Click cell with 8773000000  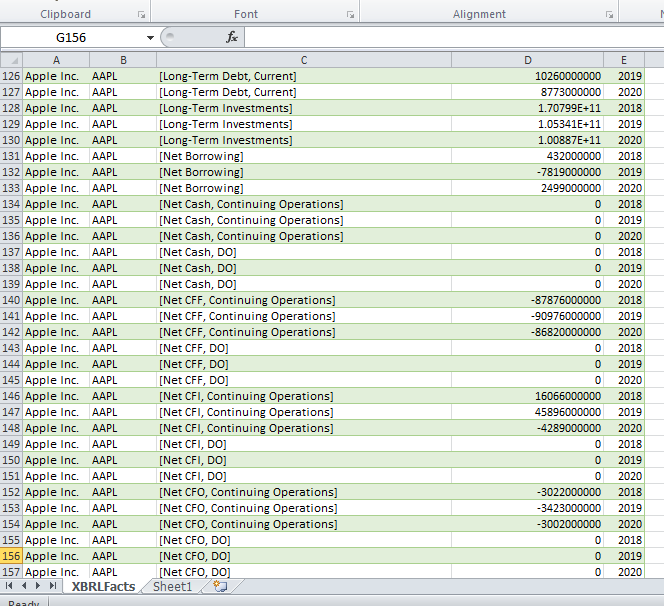click(x=528, y=92)
